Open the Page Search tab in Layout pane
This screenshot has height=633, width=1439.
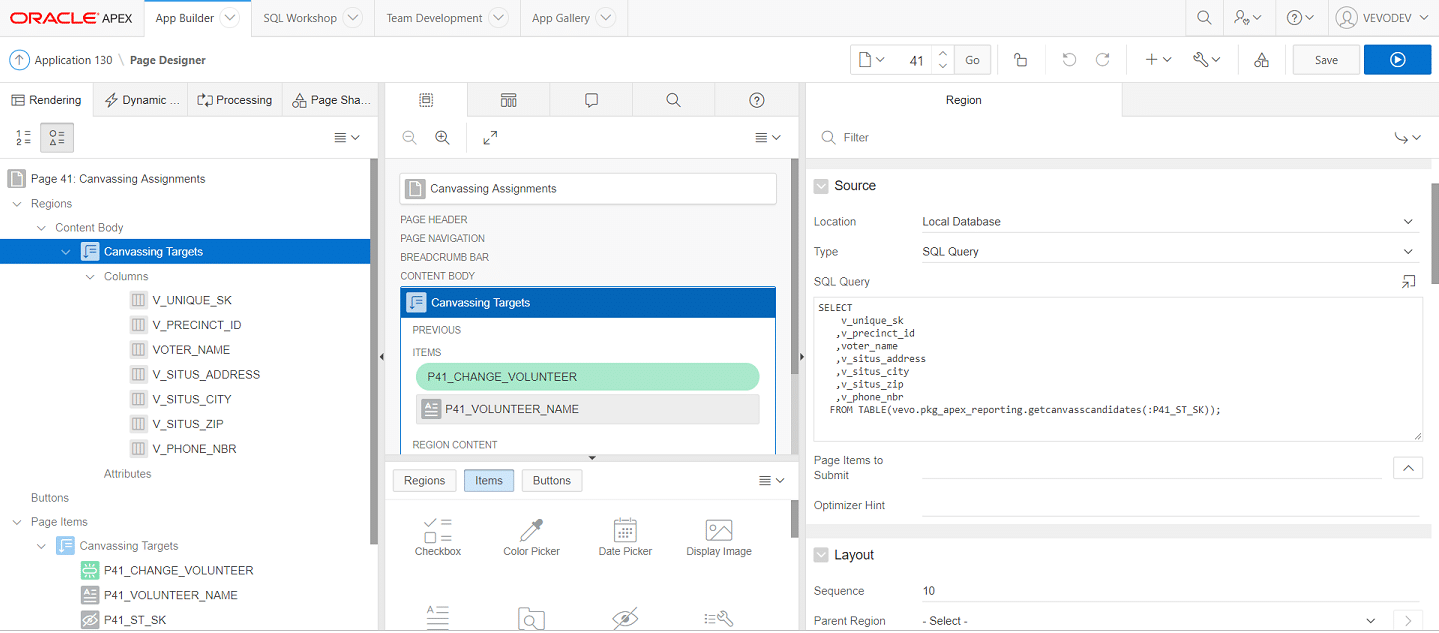pyautogui.click(x=673, y=99)
